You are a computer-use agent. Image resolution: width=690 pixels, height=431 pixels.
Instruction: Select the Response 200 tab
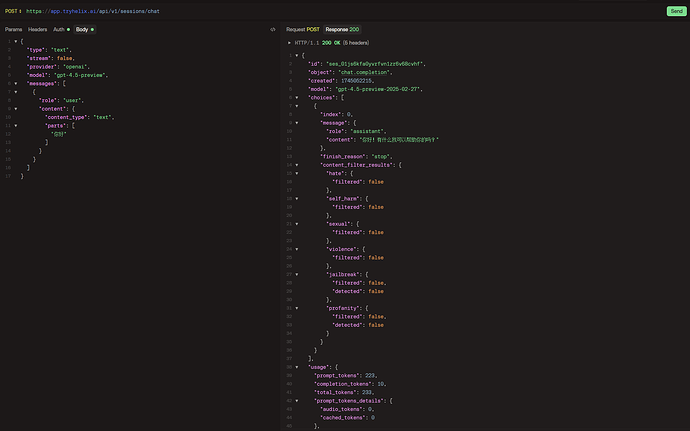tap(342, 29)
